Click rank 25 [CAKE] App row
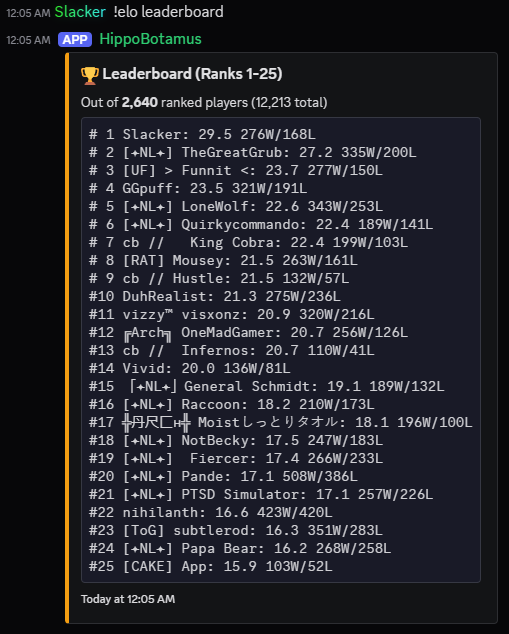509x634 pixels. coord(211,566)
